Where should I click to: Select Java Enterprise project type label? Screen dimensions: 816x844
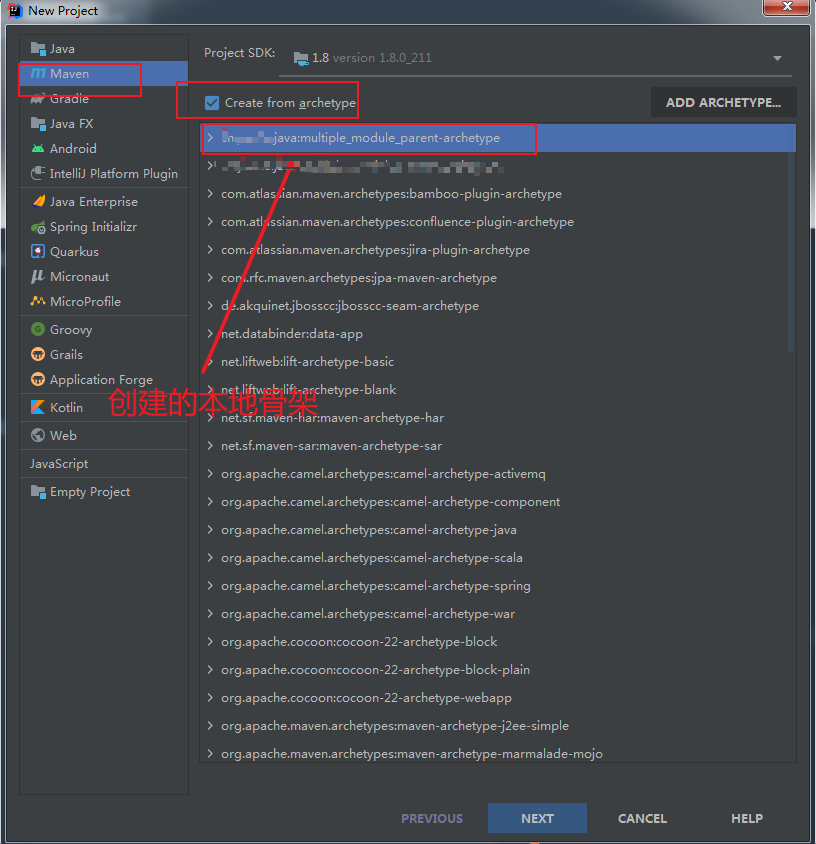click(x=94, y=202)
